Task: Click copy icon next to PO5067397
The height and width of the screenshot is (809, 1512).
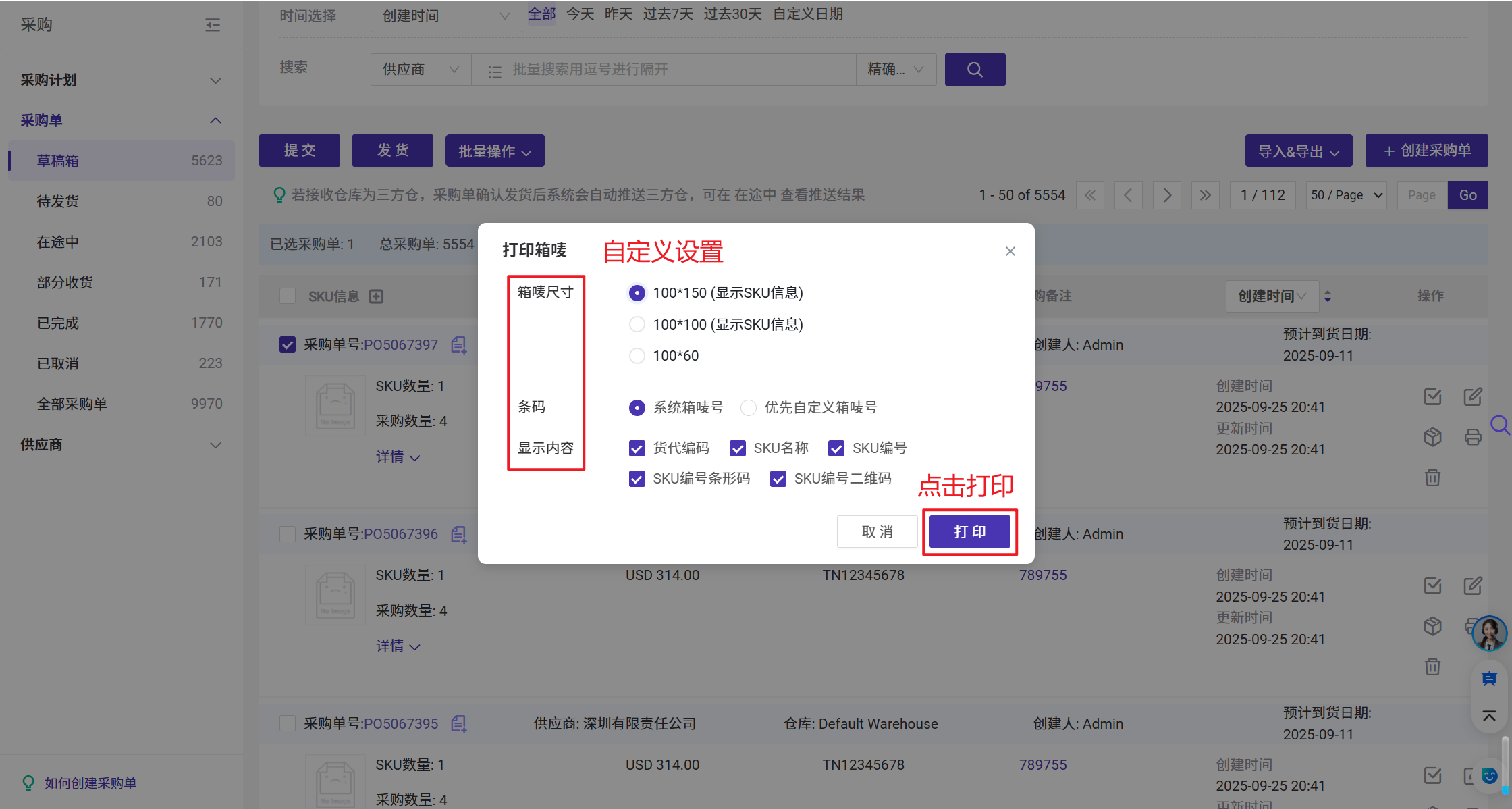Action: 459,345
